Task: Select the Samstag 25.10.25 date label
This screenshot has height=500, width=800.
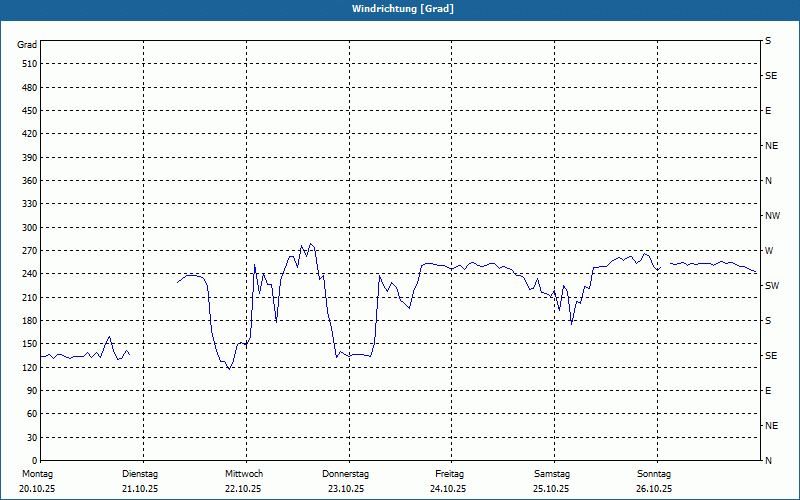Action: pos(552,481)
